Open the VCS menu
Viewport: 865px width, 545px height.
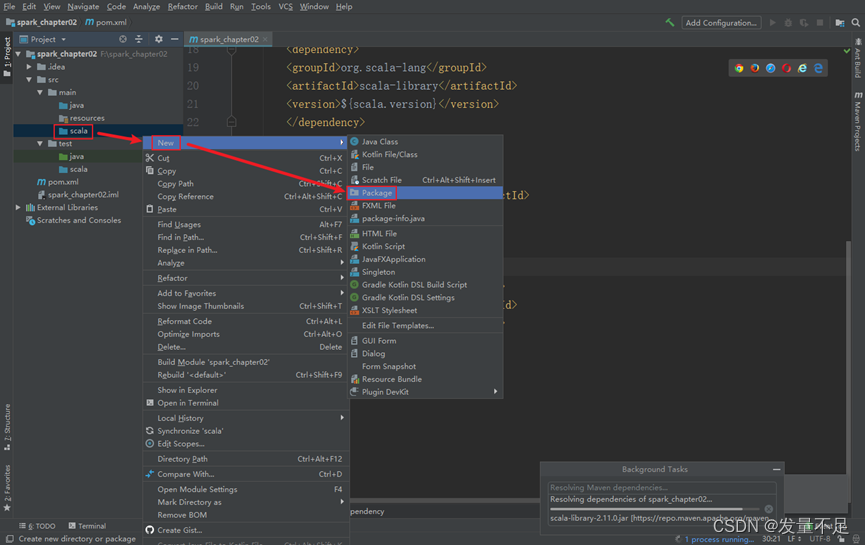[285, 7]
